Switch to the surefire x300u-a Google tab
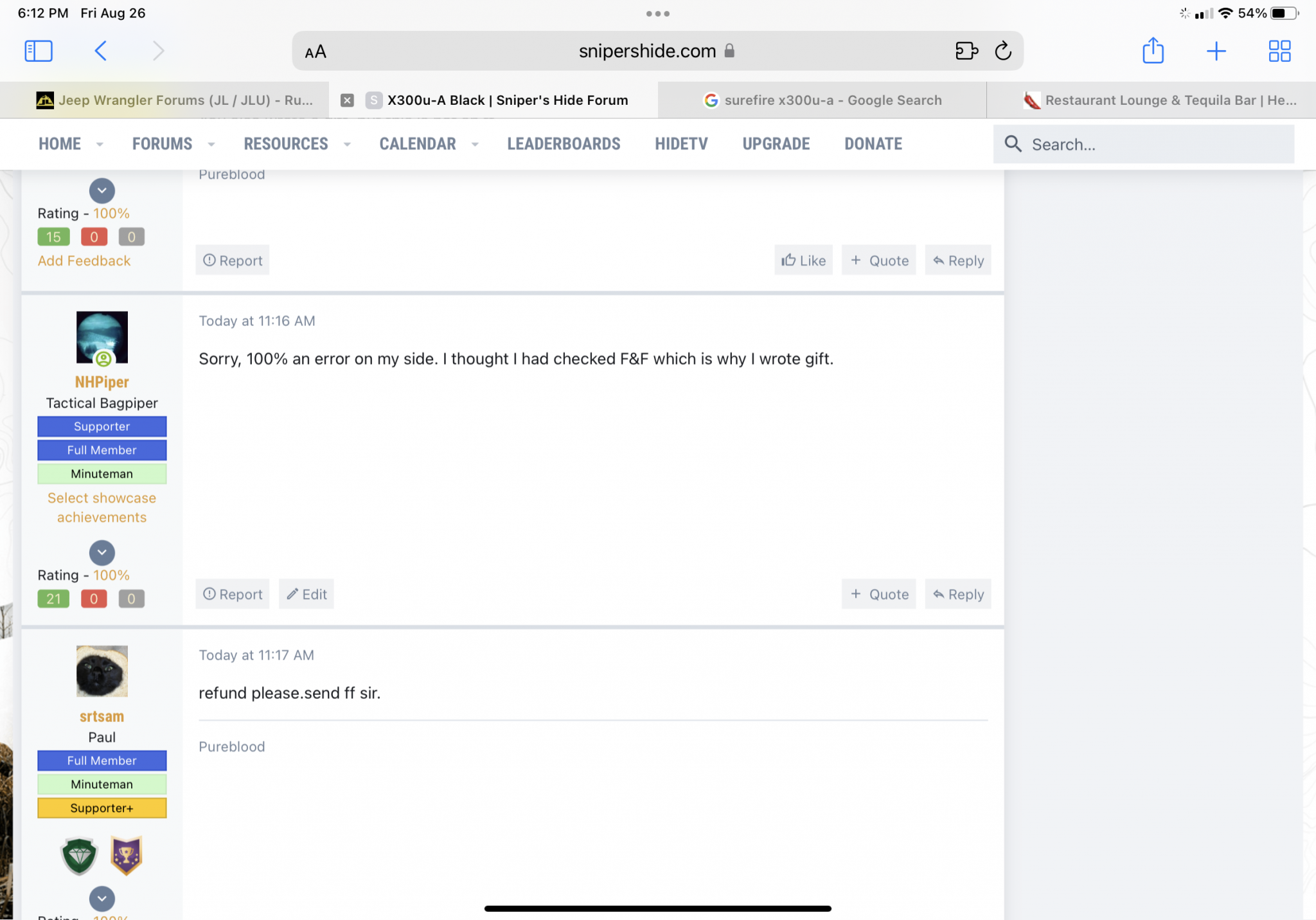Viewport: 1316px width, 920px height. click(822, 100)
